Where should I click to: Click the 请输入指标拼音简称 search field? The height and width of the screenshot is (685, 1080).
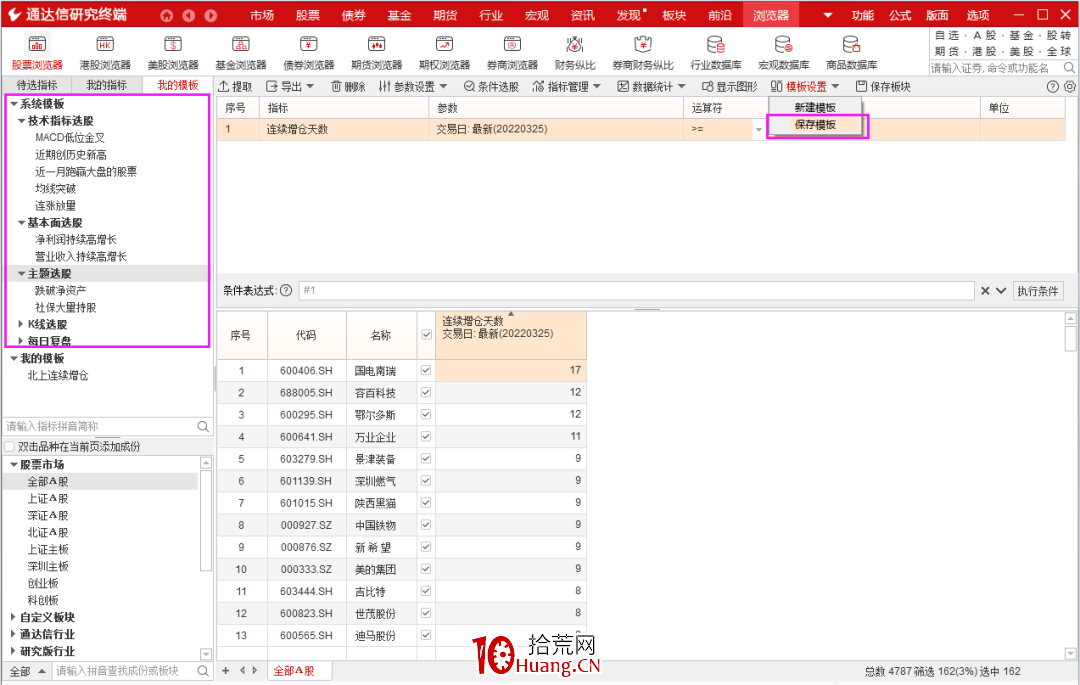100,426
